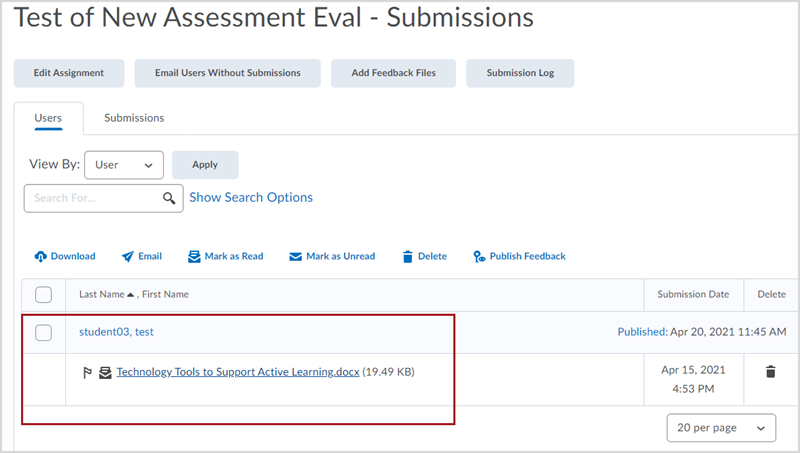Screen dimensions: 800x453
Task: Click the Mark as Read icon
Action: [x=194, y=257]
